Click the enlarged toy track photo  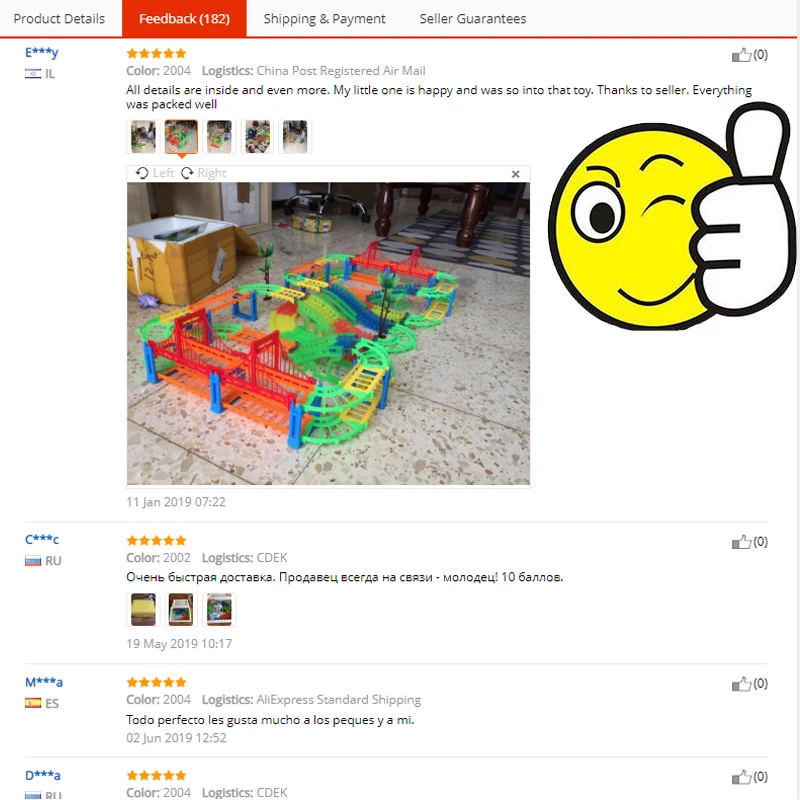tap(328, 333)
